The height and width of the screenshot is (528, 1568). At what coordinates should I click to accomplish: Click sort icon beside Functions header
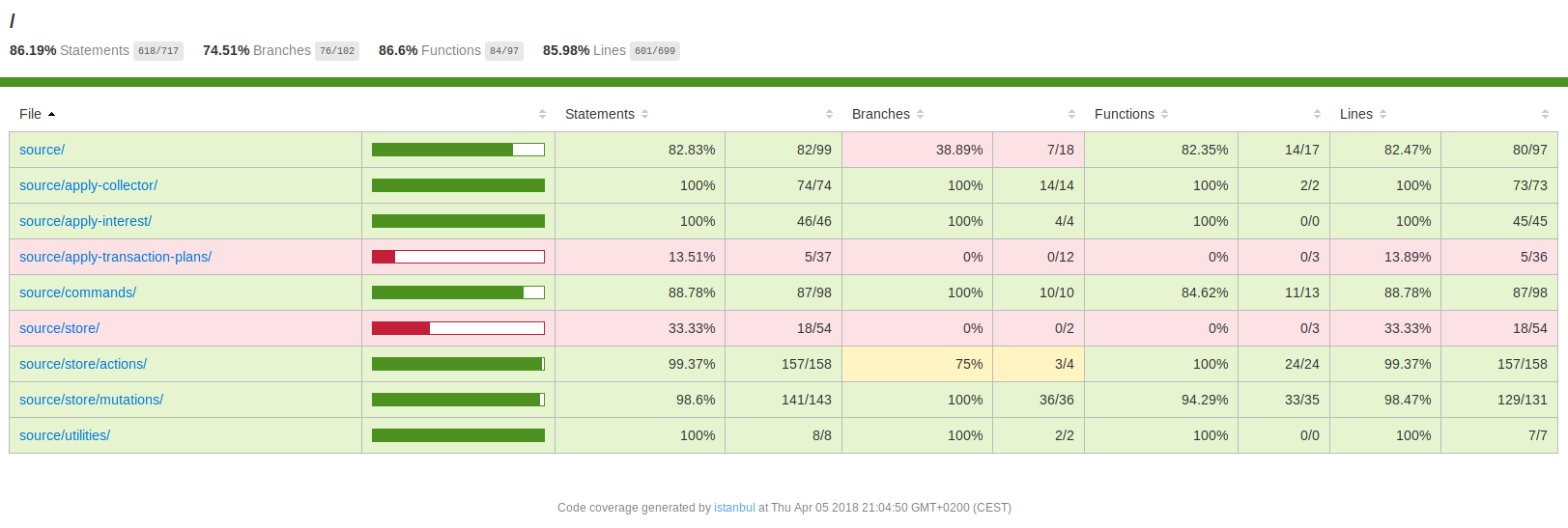(x=1164, y=114)
